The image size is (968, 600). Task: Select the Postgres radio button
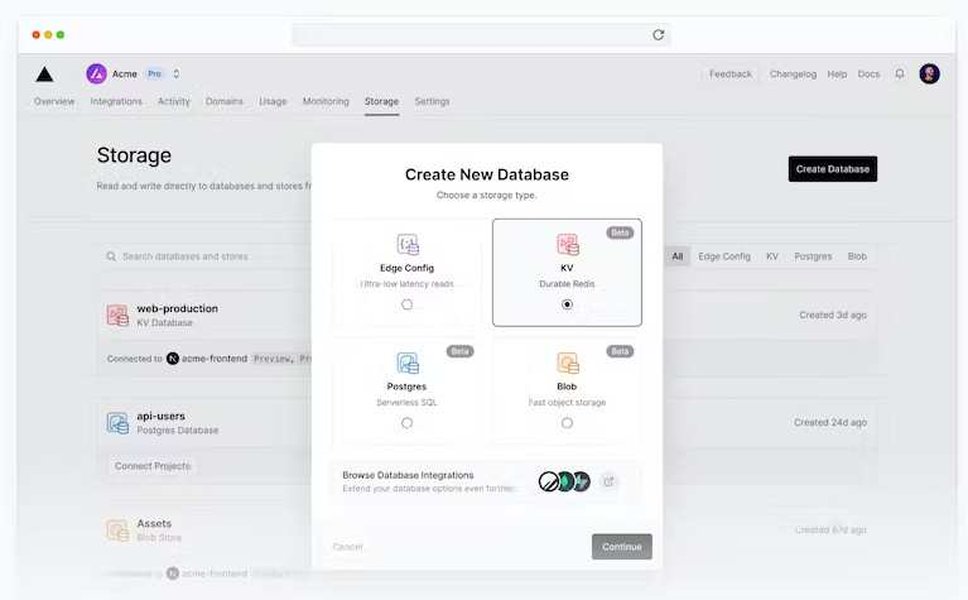407,423
